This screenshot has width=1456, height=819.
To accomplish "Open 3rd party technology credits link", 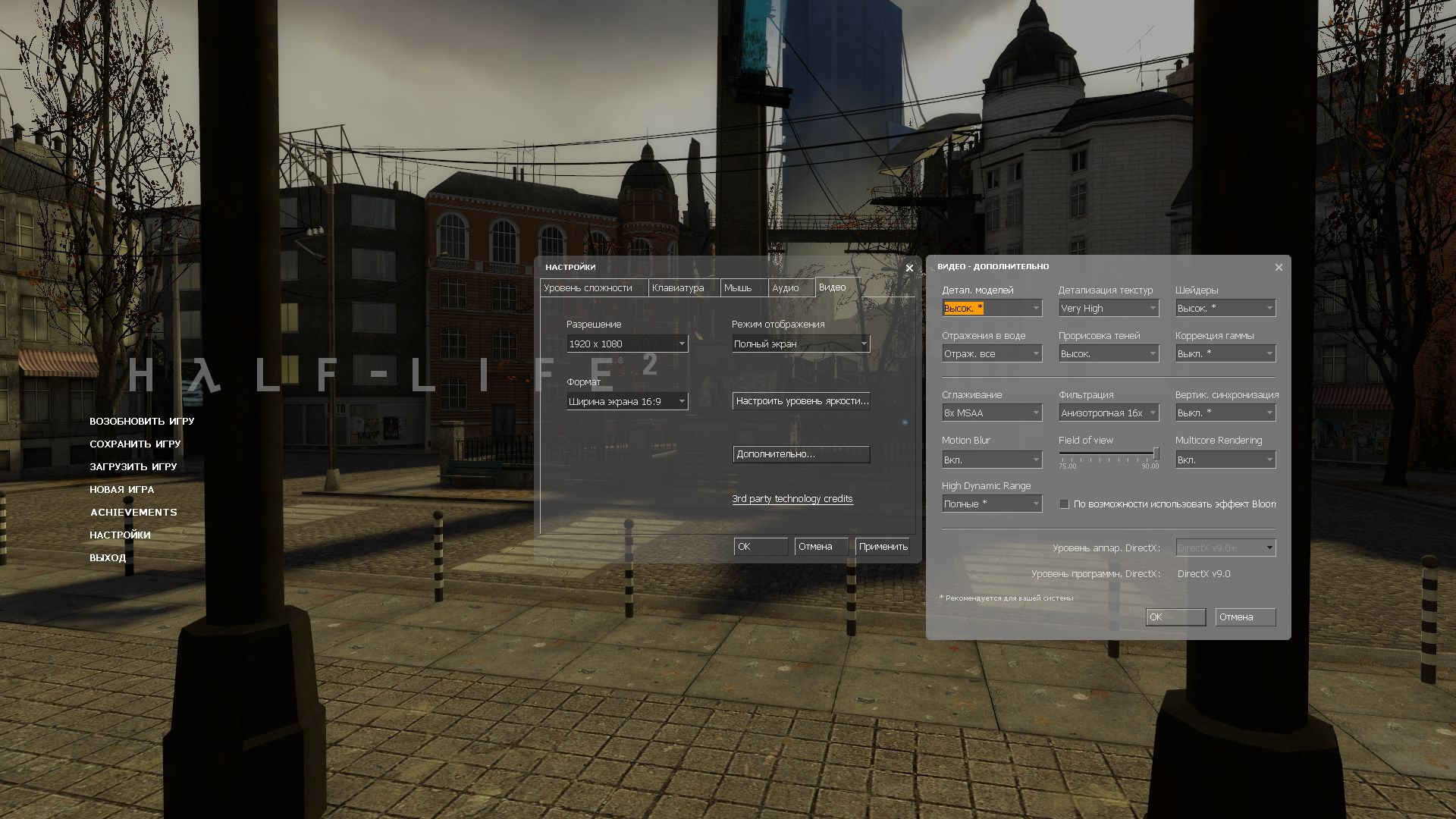I will pyautogui.click(x=792, y=499).
